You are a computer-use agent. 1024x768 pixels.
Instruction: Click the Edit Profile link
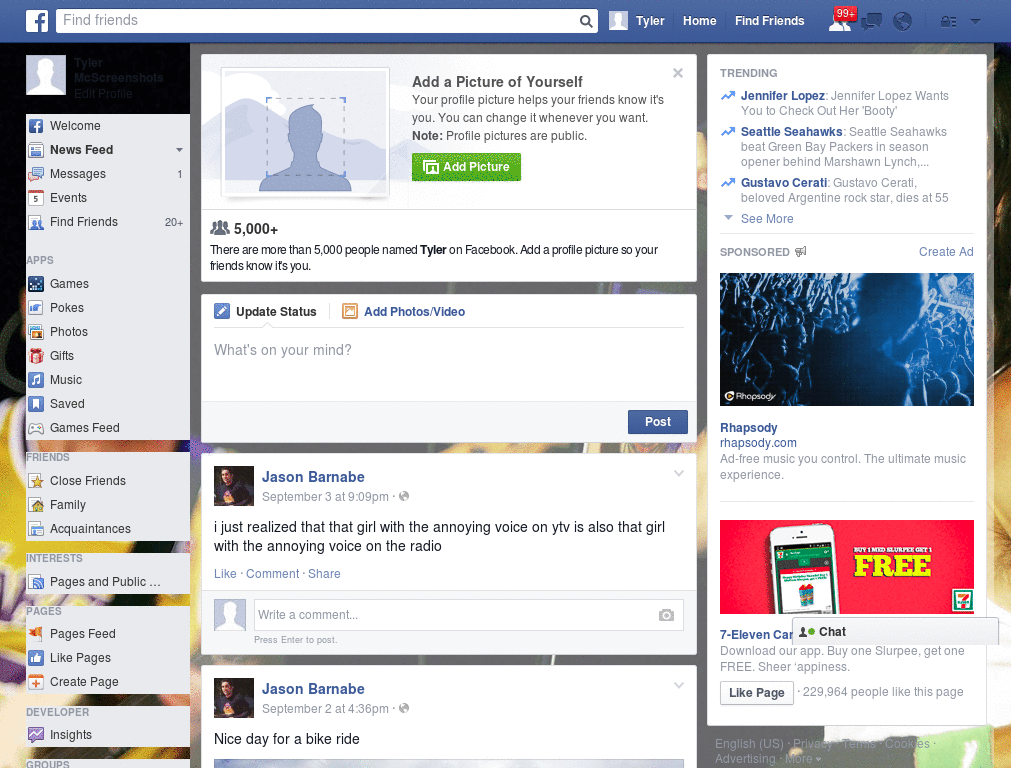[103, 94]
